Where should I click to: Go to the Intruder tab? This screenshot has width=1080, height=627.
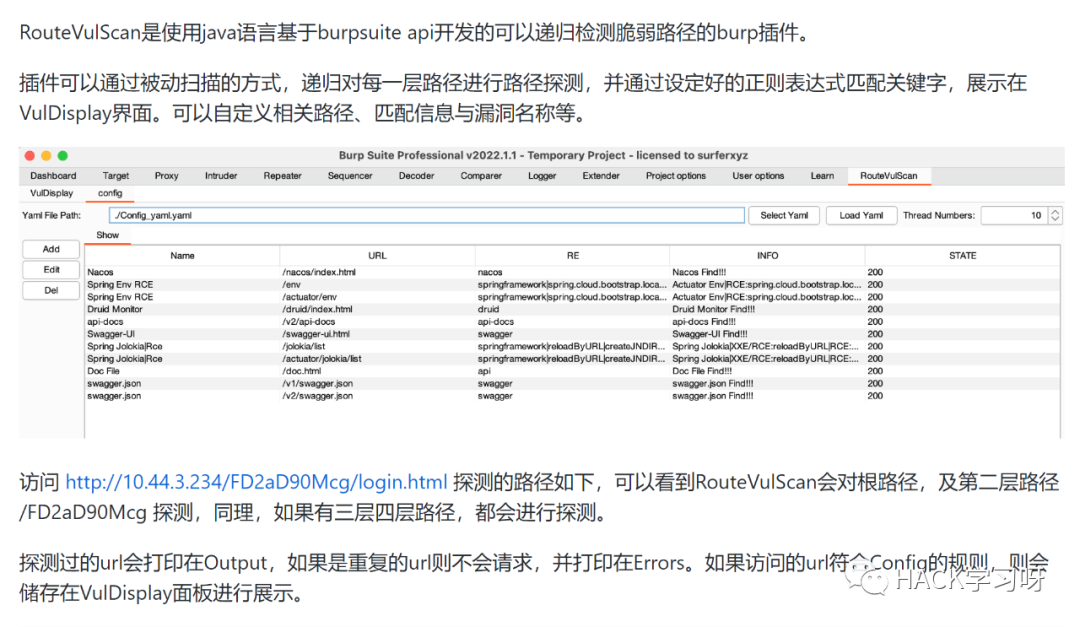click(221, 176)
